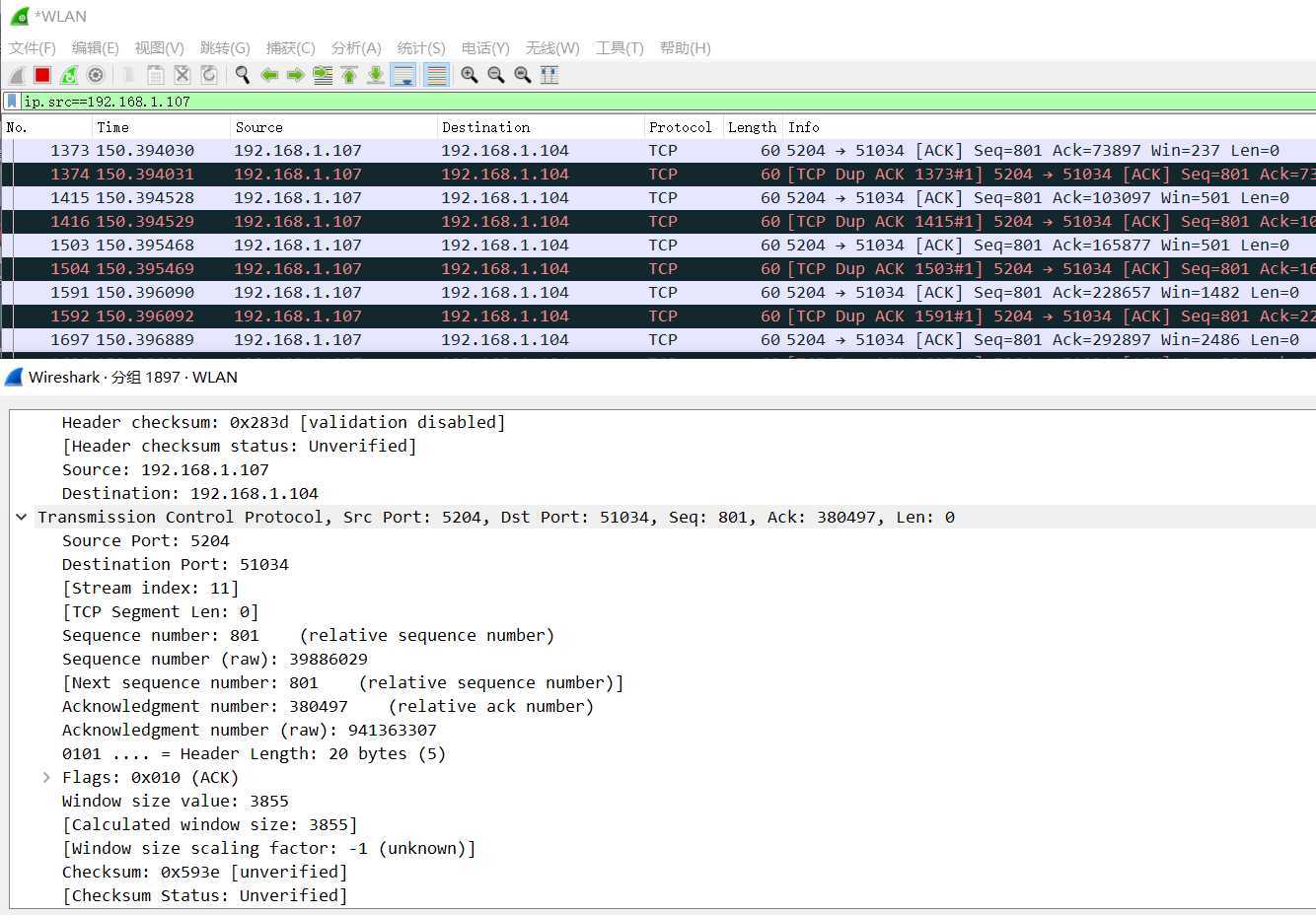This screenshot has height=915, width=1316.
Task: Sort by the Protocol column header
Action: [684, 127]
